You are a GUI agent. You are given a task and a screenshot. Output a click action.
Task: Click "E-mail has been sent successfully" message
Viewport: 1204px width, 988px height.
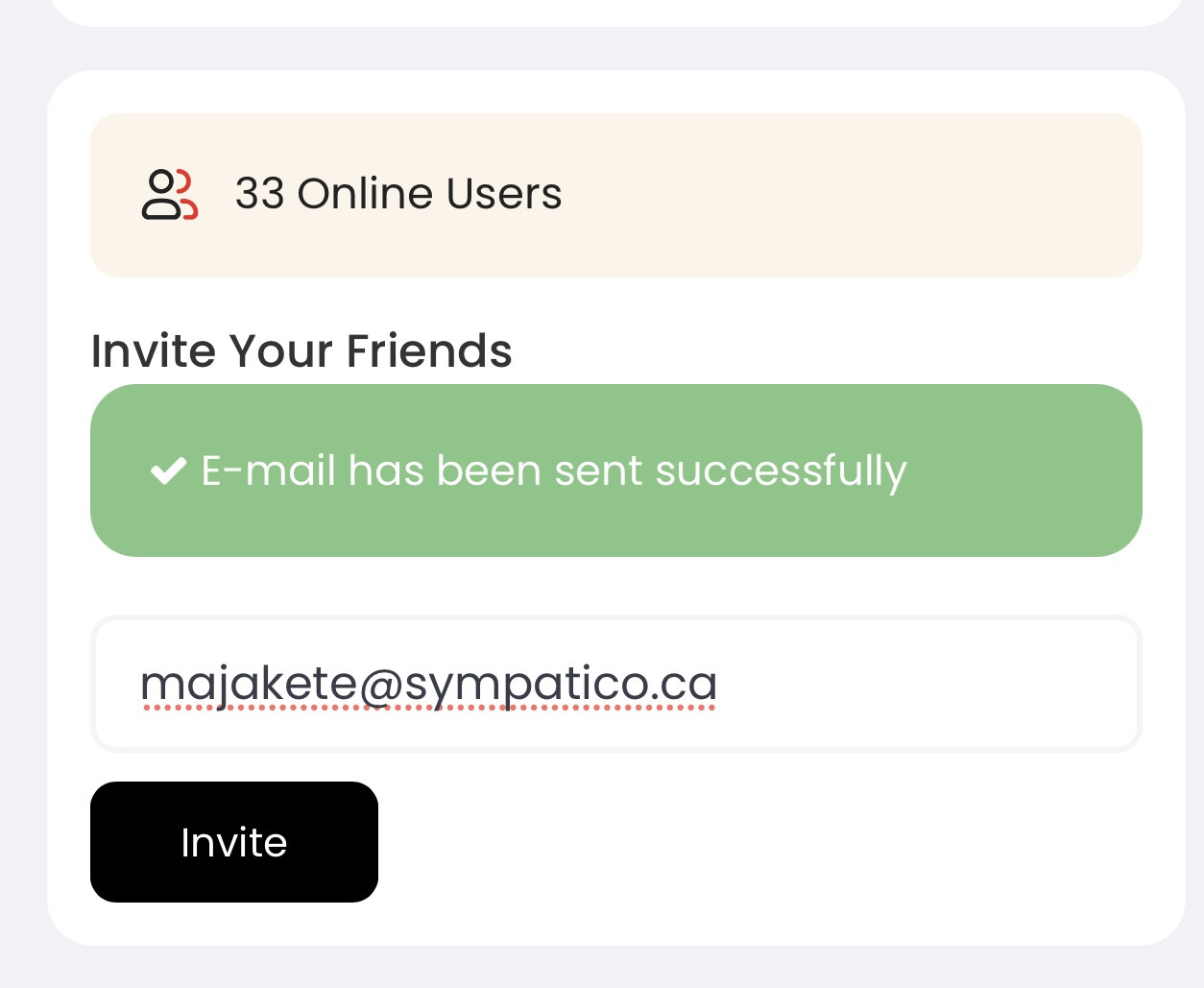[x=554, y=471]
